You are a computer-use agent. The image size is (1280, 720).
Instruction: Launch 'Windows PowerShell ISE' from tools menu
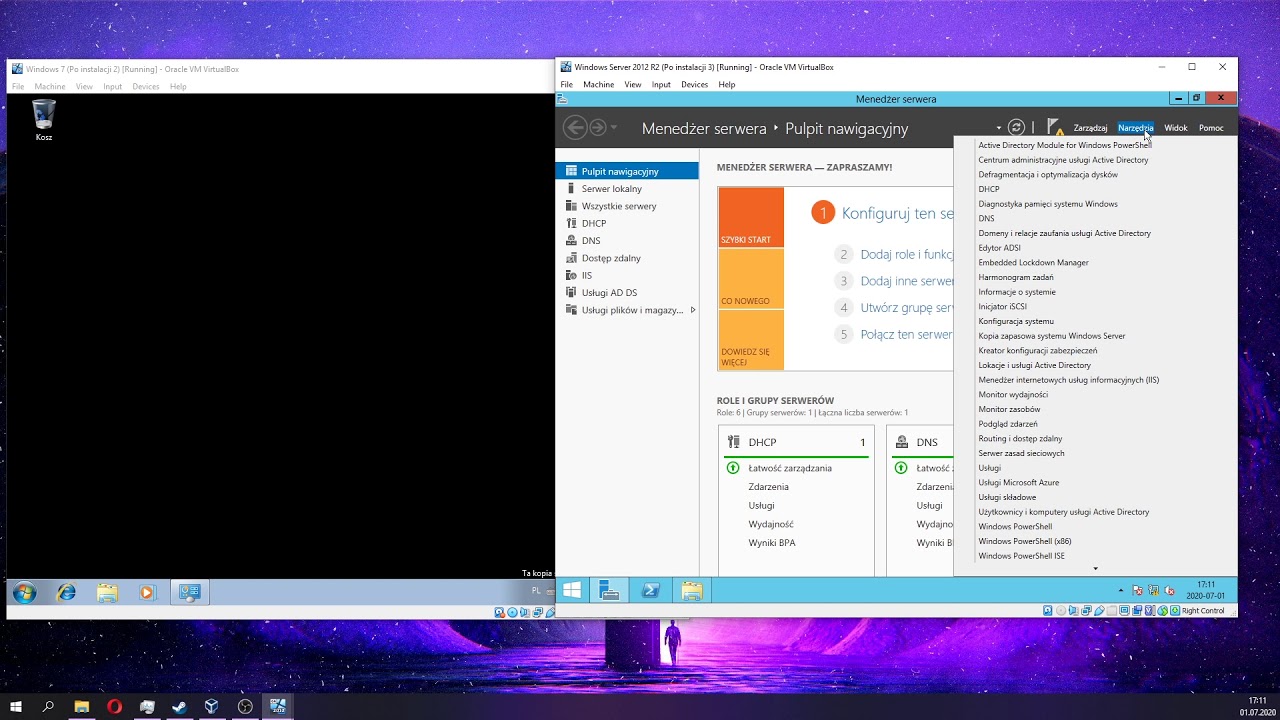click(x=1021, y=556)
